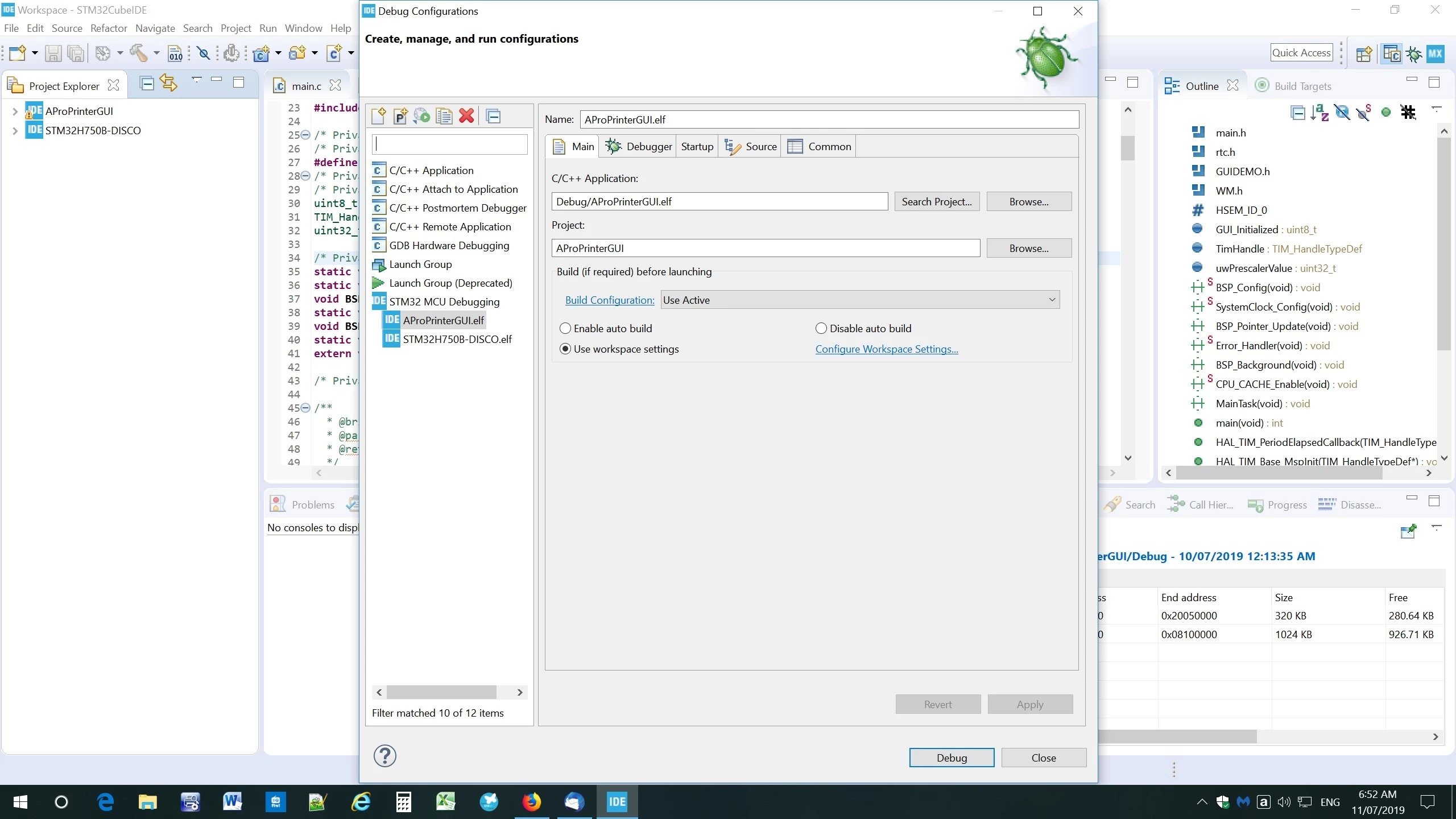1456x819 pixels.
Task: Click the Name field containing AProPrinterGUI.elf
Action: (x=829, y=119)
